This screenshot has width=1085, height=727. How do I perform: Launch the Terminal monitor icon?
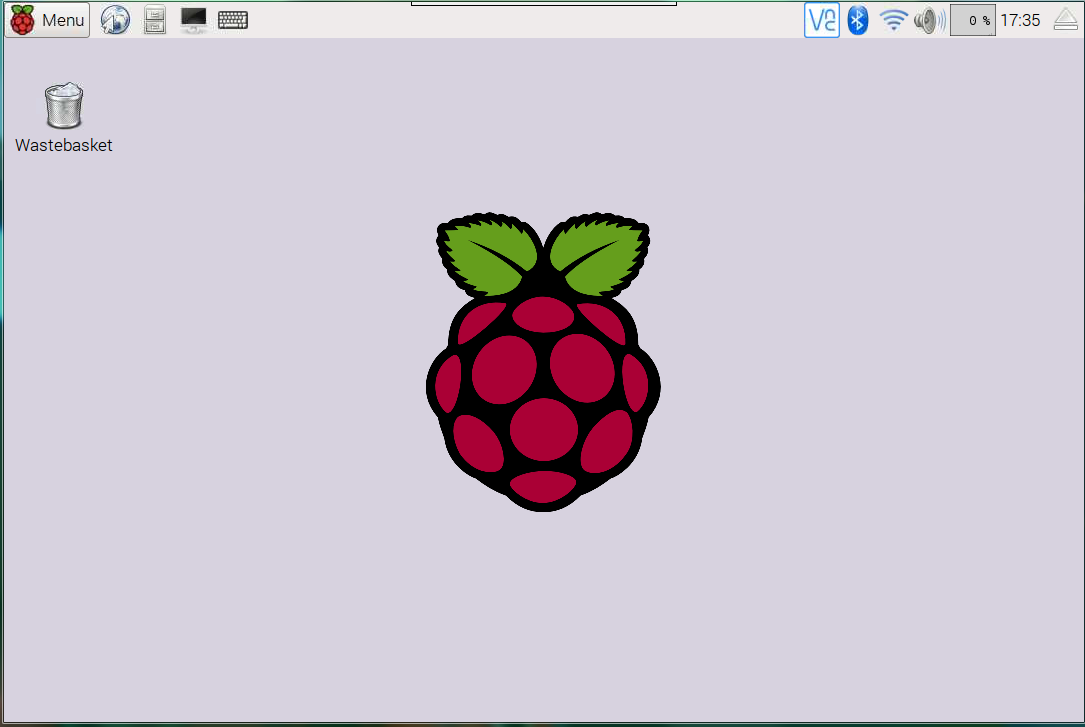click(x=193, y=20)
